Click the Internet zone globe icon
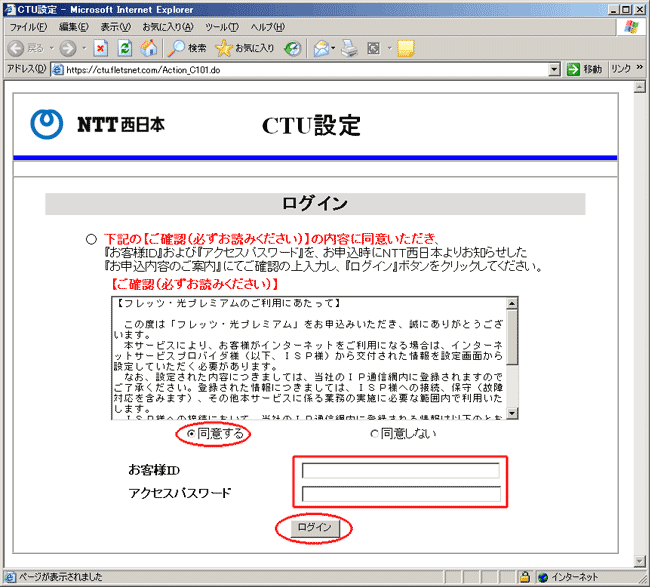Screen dimensions: 650x587 pyautogui.click(x=543, y=577)
